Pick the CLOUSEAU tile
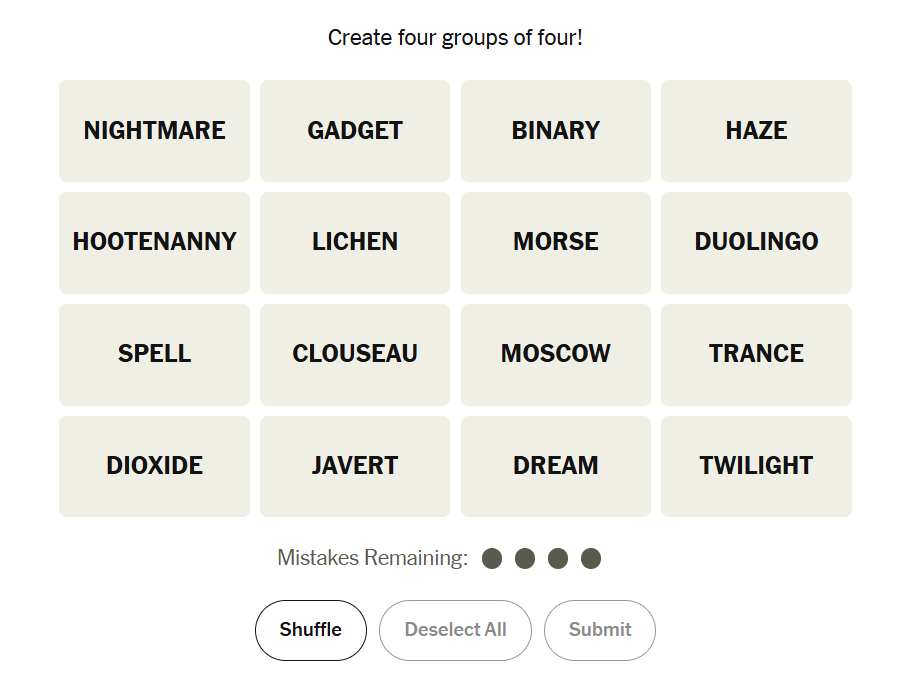Screen dimensions: 908x691 tap(355, 354)
